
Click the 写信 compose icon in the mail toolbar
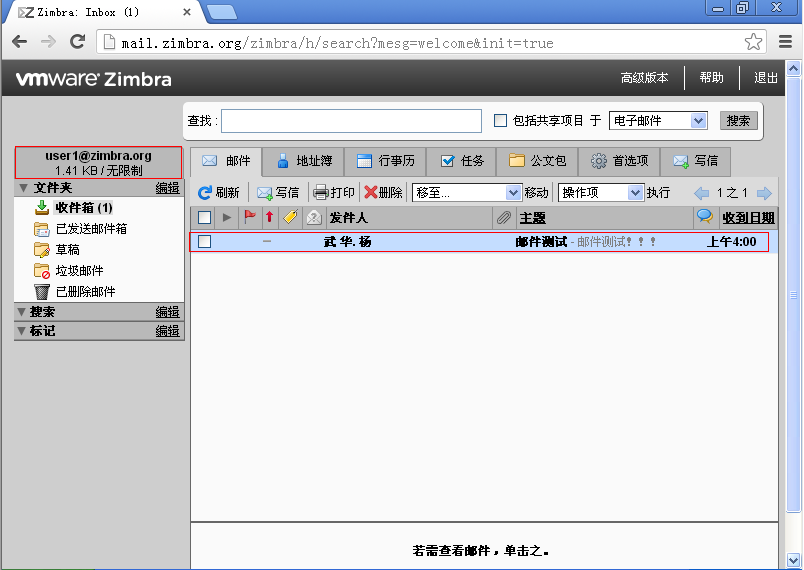pyautogui.click(x=265, y=193)
